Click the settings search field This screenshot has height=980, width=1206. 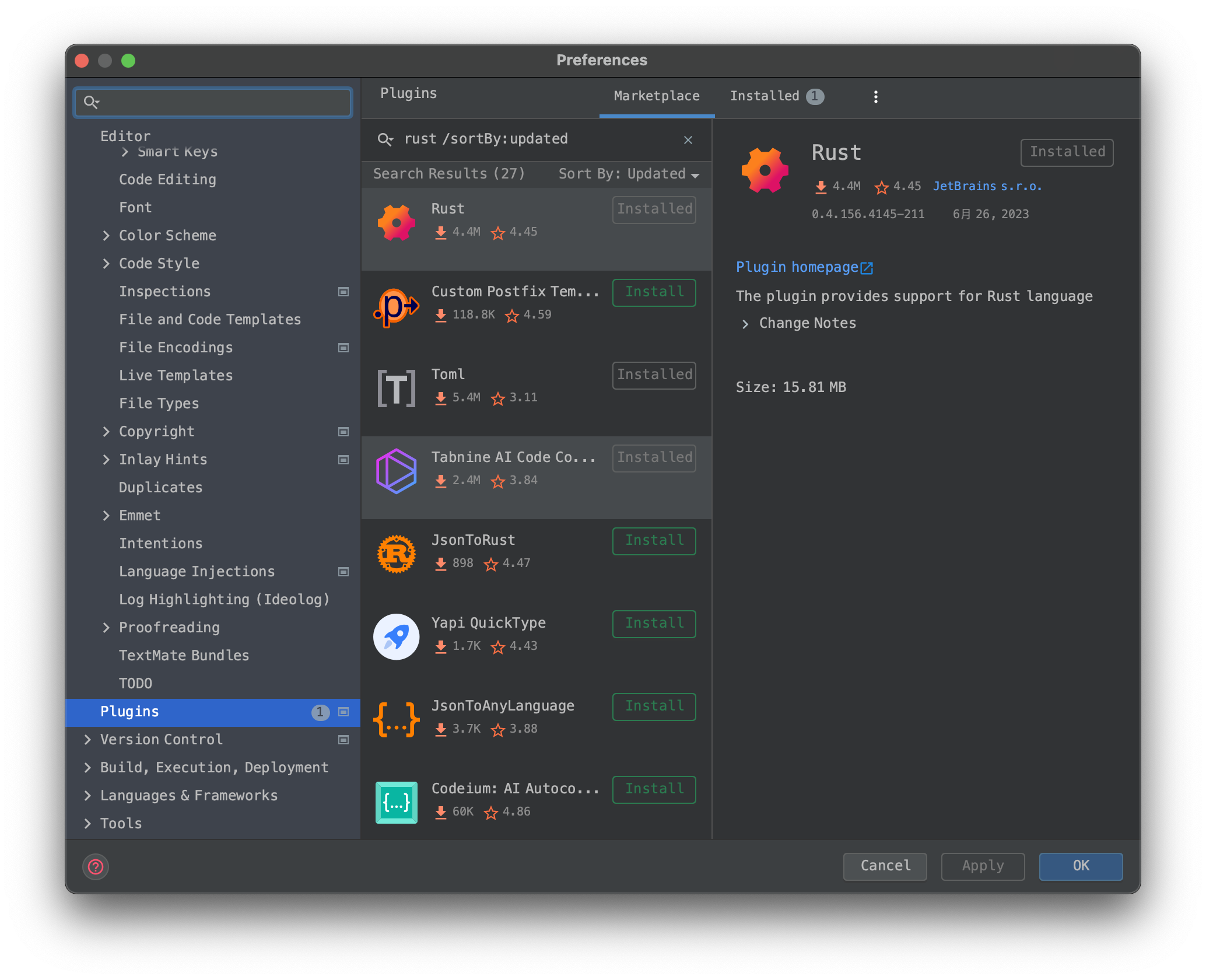222,103
